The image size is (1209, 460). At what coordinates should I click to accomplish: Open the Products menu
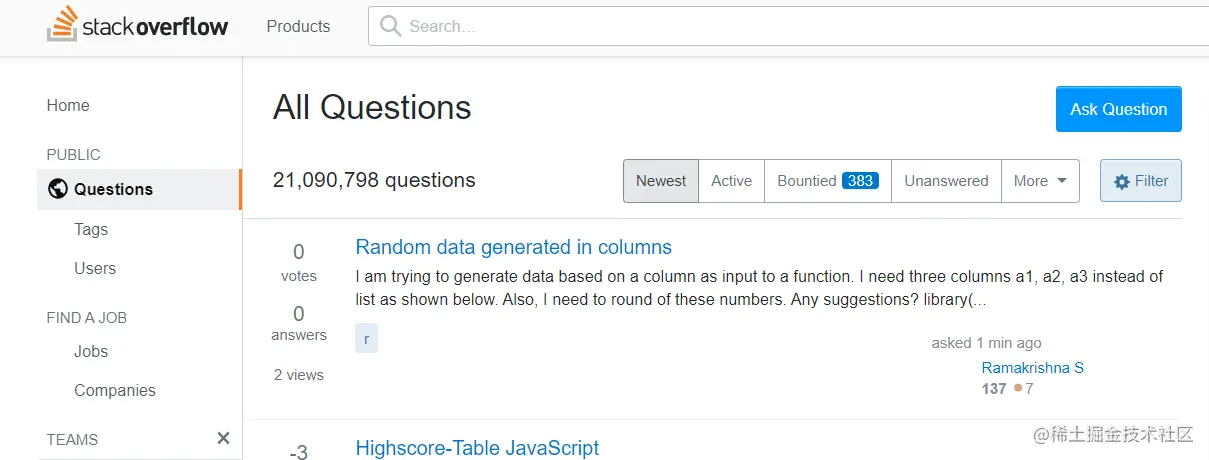(298, 26)
